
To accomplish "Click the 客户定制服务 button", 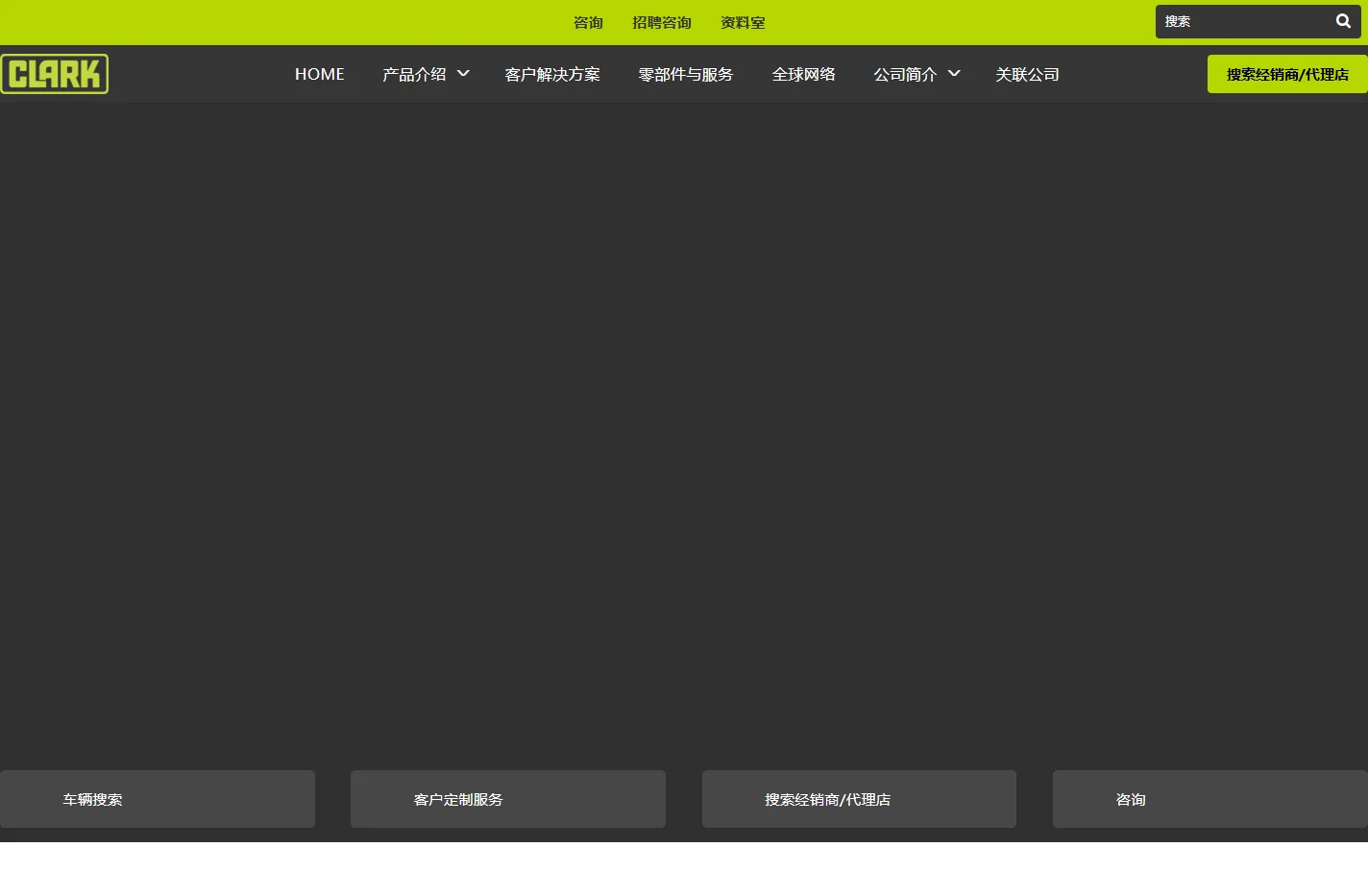I will [508, 799].
